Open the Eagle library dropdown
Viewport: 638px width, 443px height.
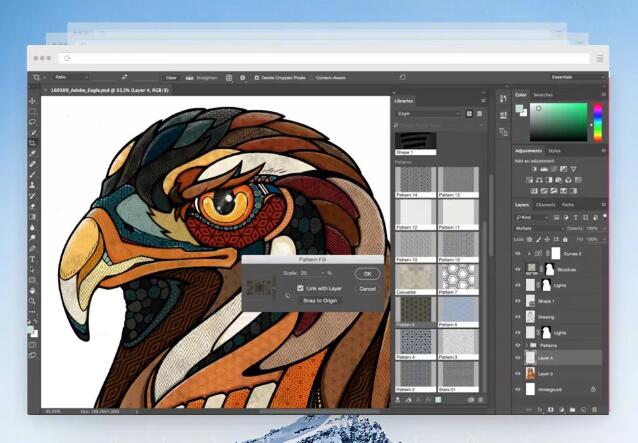click(428, 113)
